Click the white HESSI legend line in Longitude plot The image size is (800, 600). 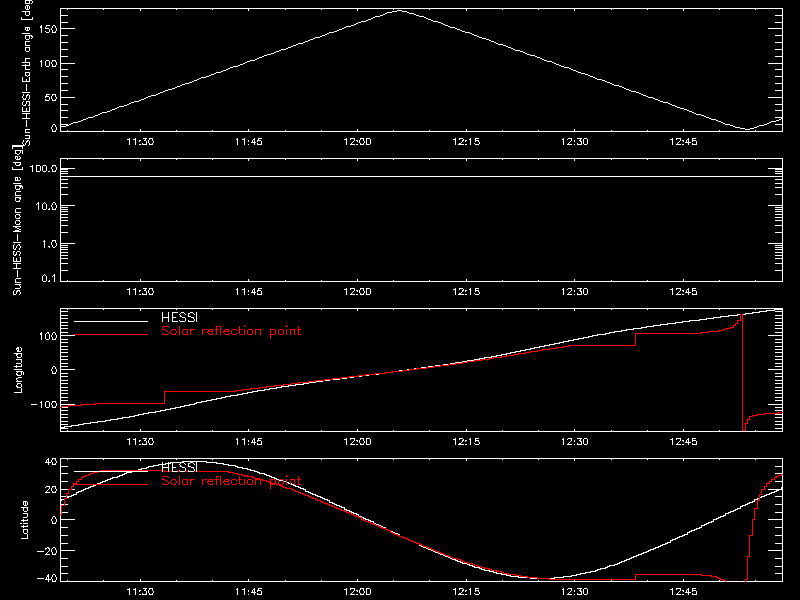pyautogui.click(x=111, y=321)
